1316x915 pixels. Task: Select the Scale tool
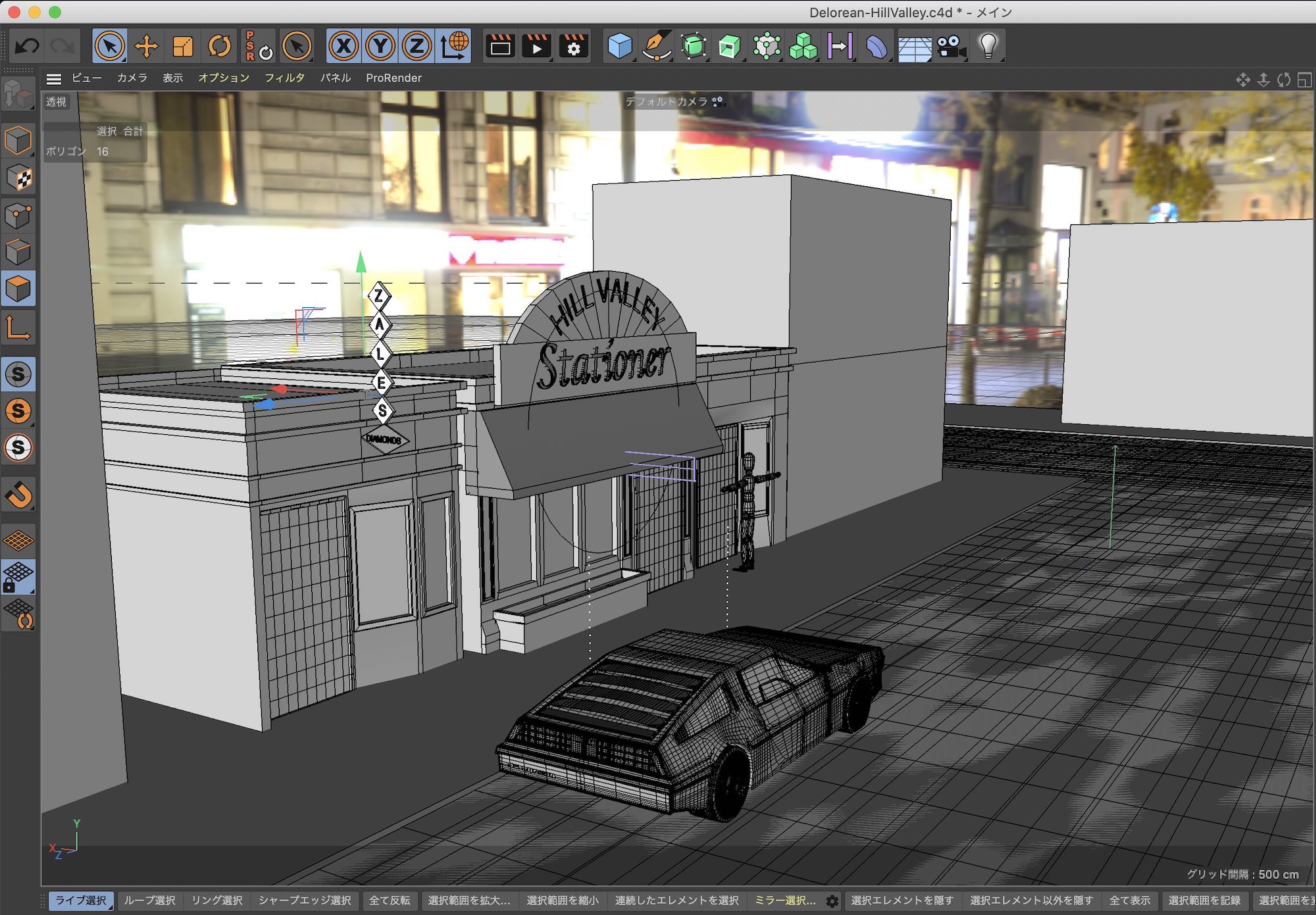(183, 46)
